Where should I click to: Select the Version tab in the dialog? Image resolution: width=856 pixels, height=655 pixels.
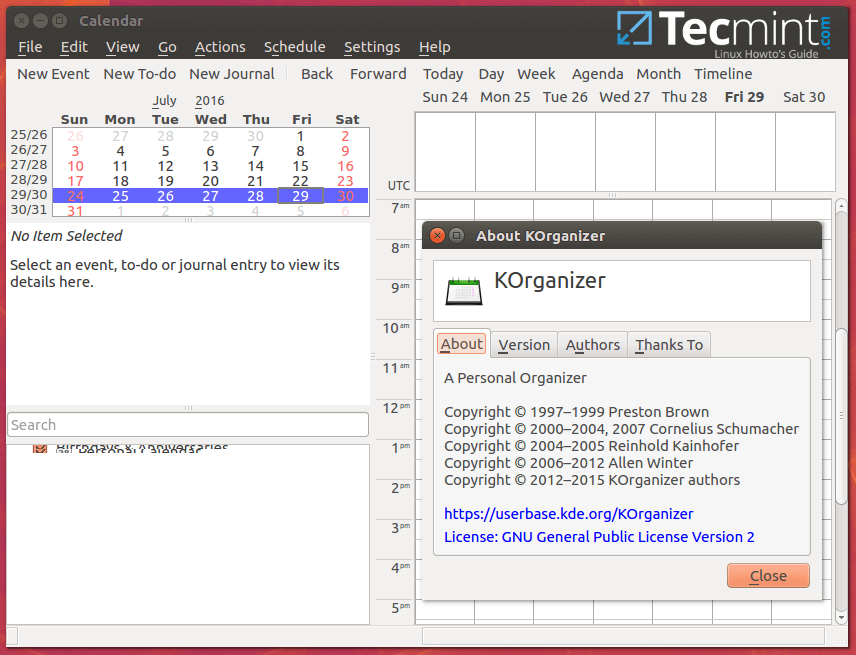click(x=524, y=345)
